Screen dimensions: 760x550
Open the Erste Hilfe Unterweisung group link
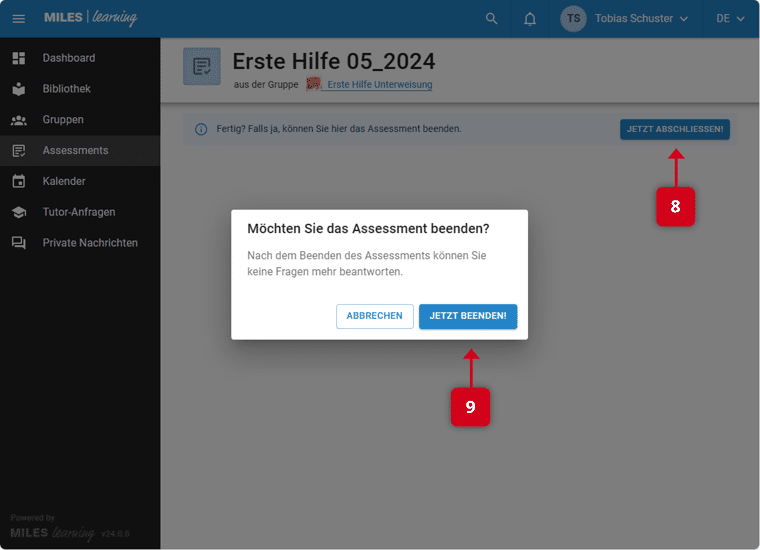coord(379,85)
